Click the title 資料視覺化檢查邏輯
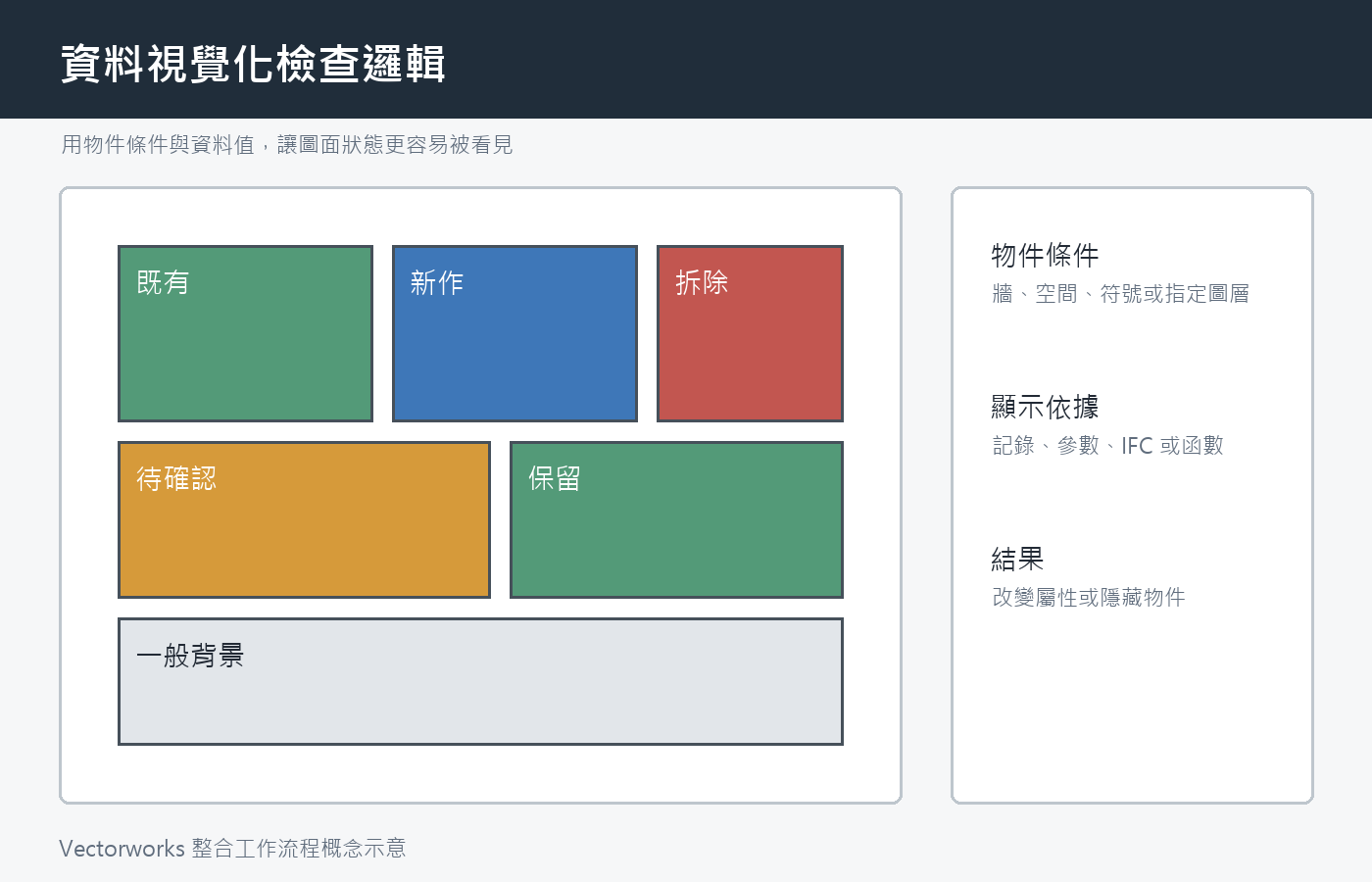 point(253,65)
